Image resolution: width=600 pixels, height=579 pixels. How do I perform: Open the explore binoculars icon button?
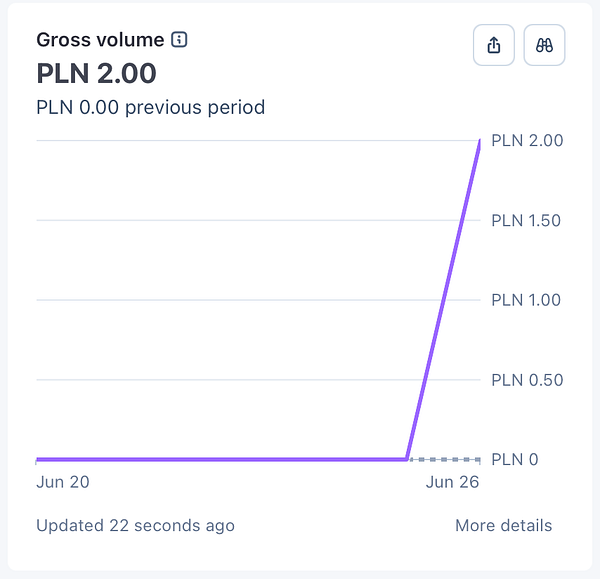544,45
